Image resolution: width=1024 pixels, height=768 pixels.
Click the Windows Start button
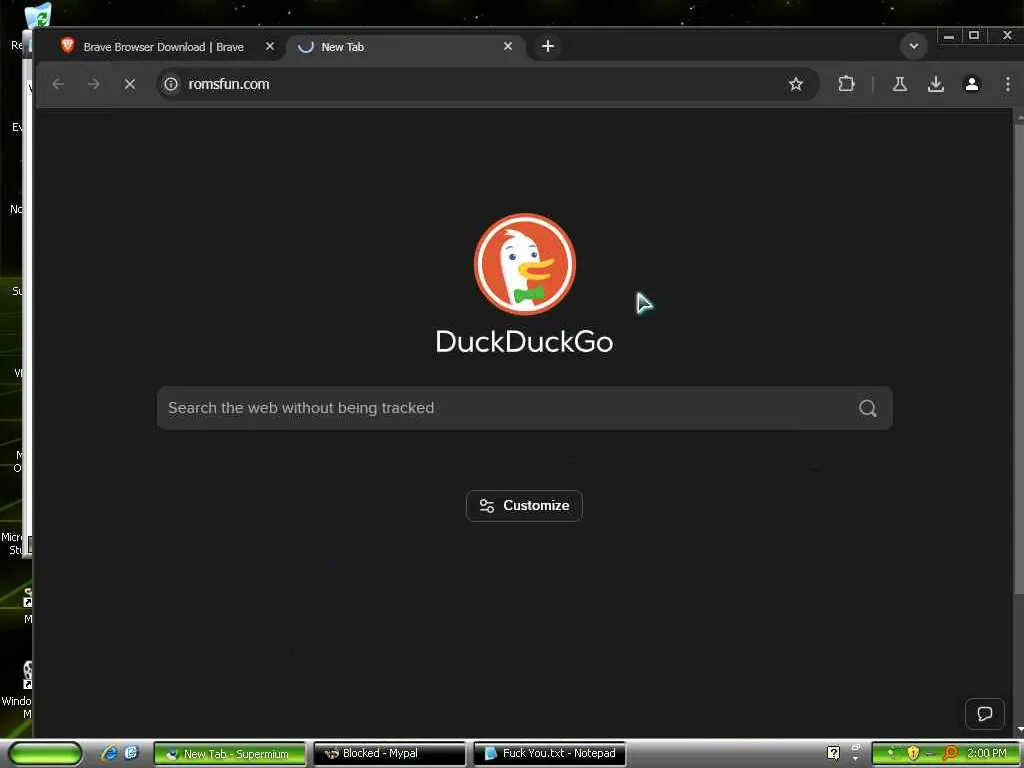click(x=44, y=754)
